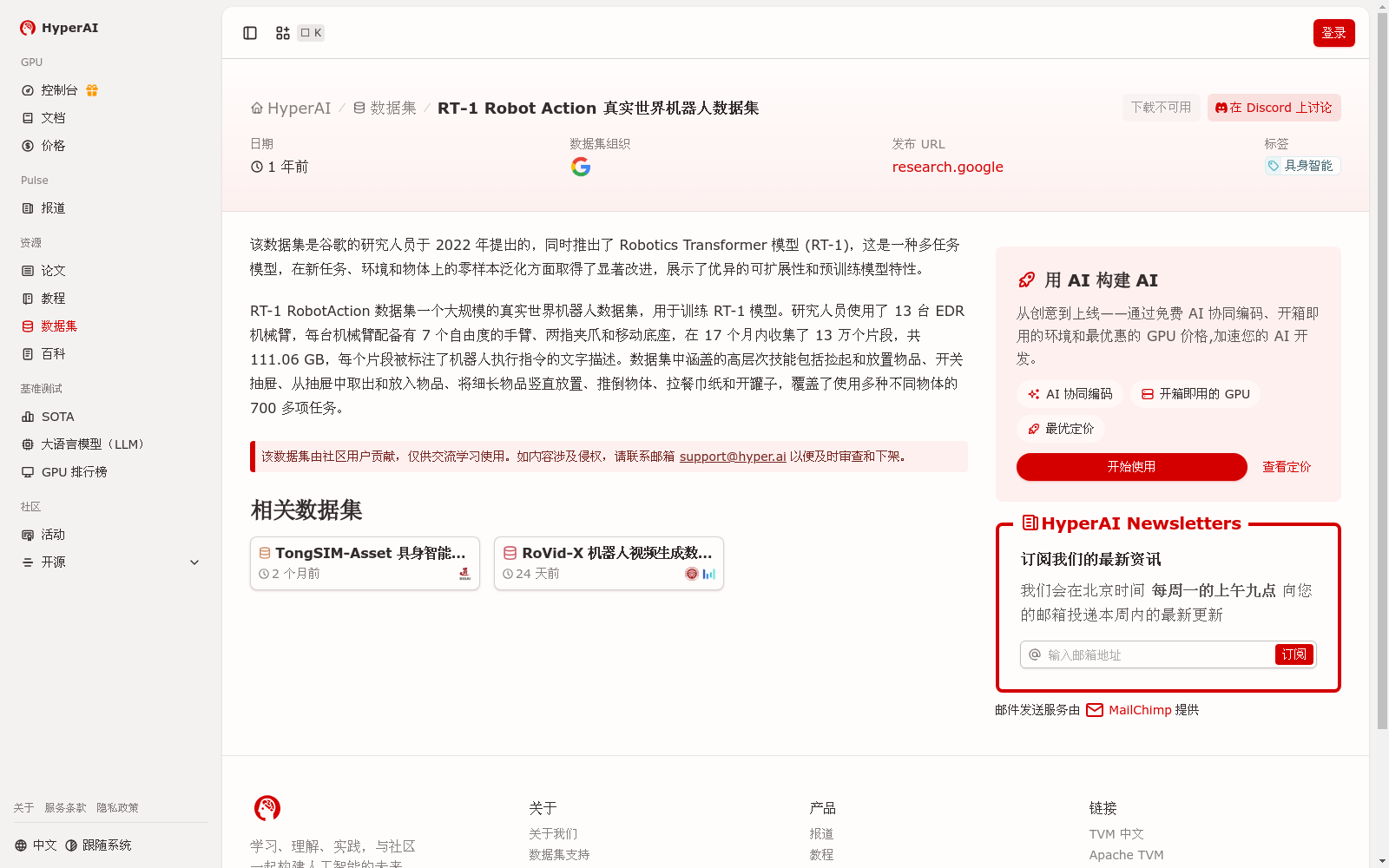
Task: Toggle the sidebar panel icon
Action: (250, 33)
